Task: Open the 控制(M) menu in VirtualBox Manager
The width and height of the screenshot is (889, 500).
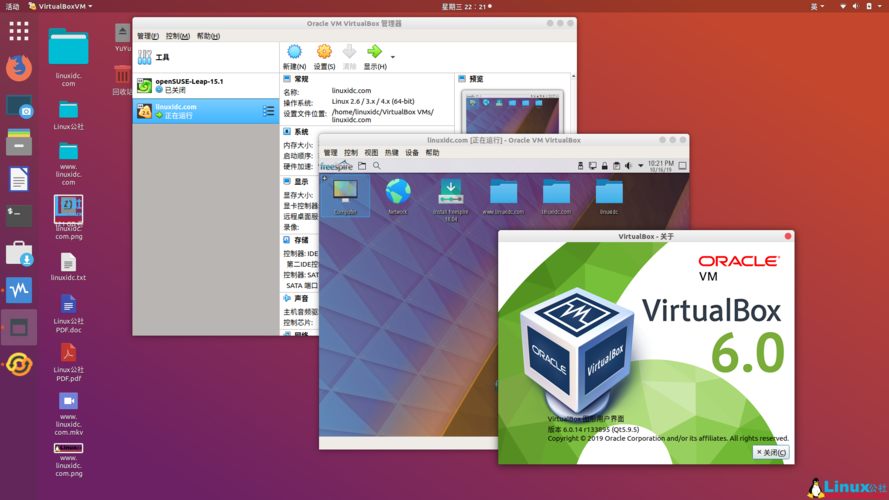Action: coord(177,36)
